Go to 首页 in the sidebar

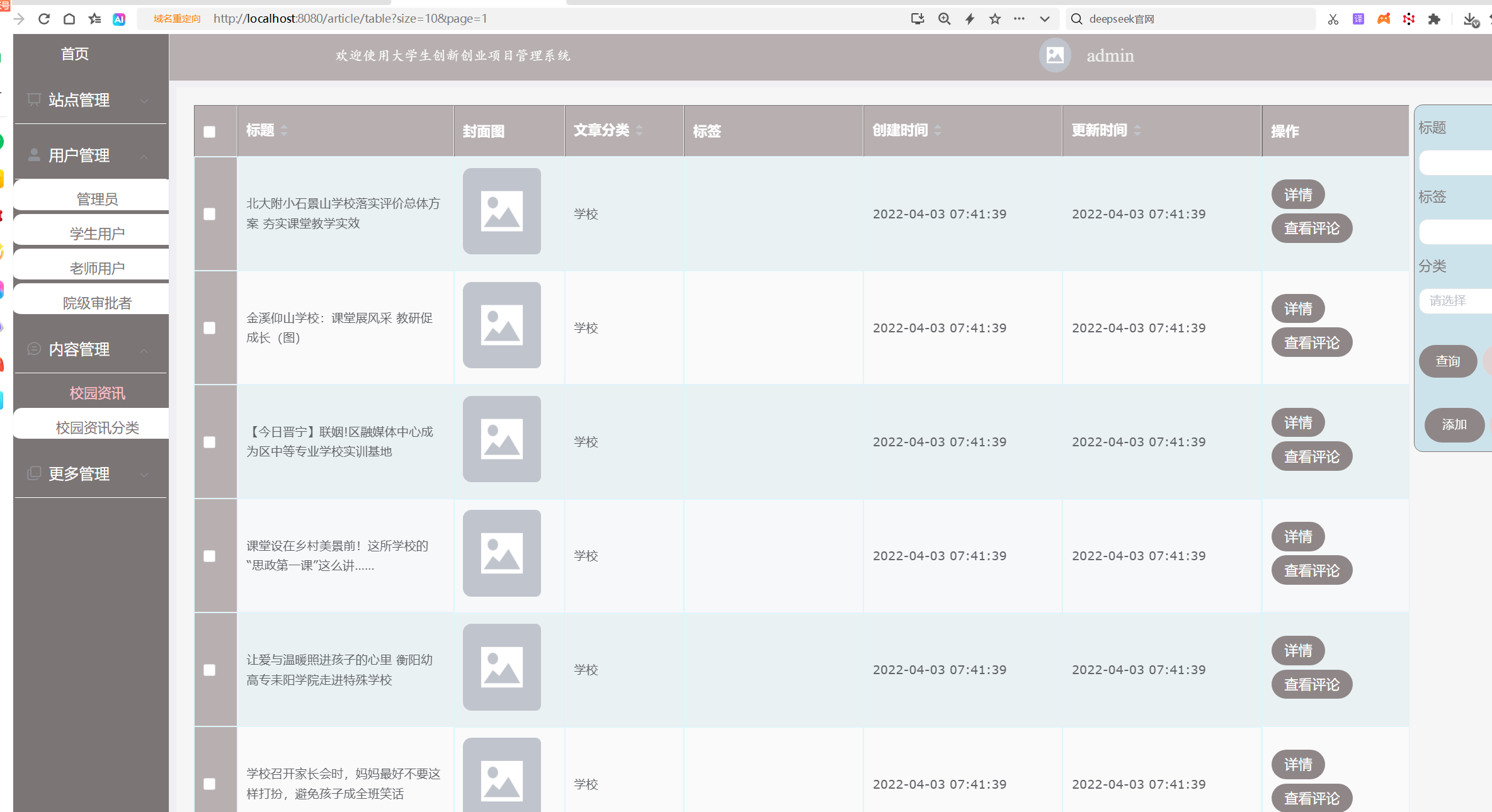(75, 54)
